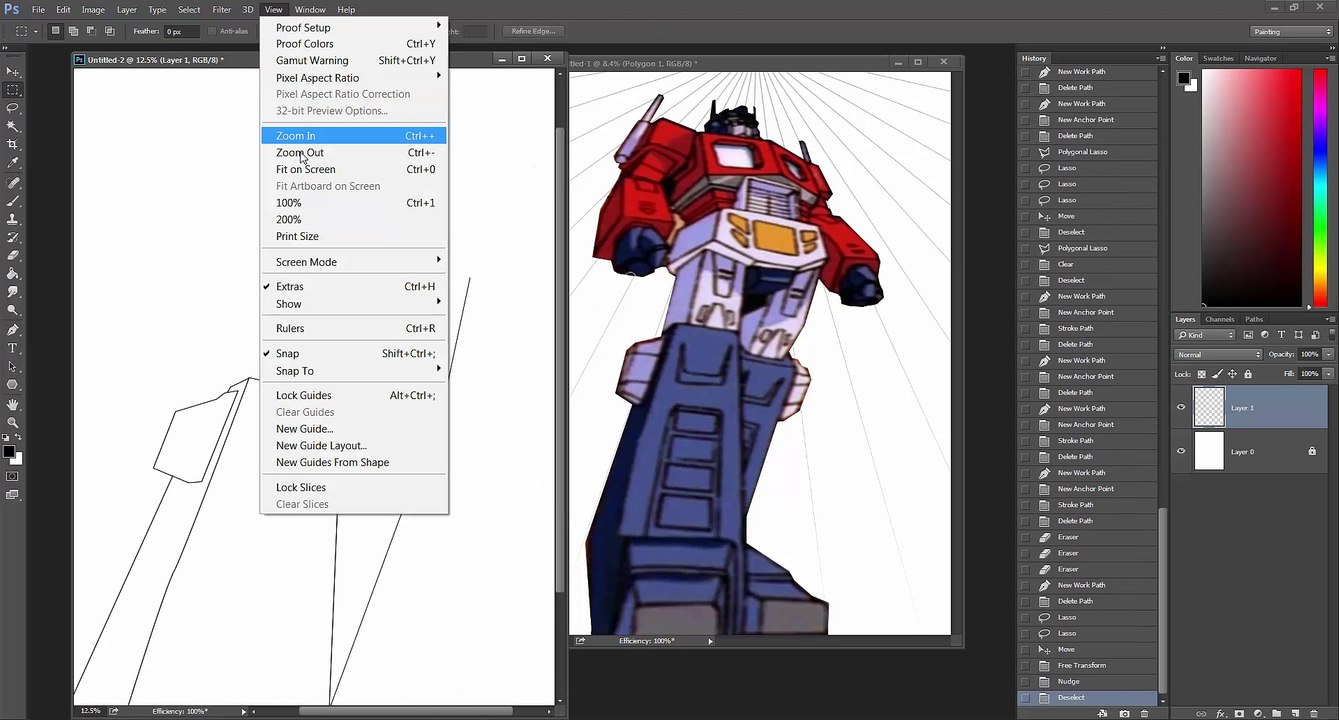Toggle visibility of Layer 0

pos(1181,451)
